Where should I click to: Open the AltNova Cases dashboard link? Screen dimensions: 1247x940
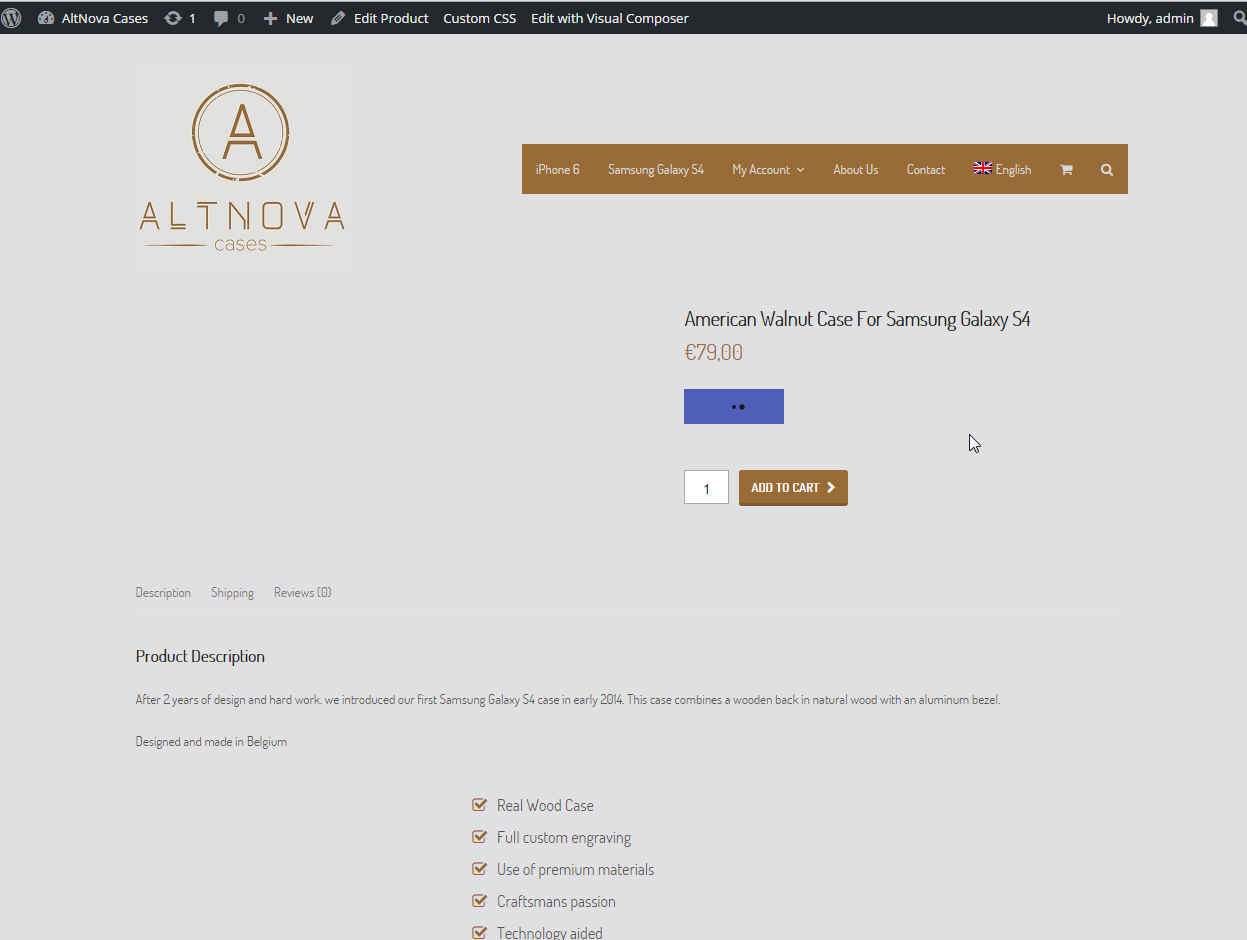point(93,18)
